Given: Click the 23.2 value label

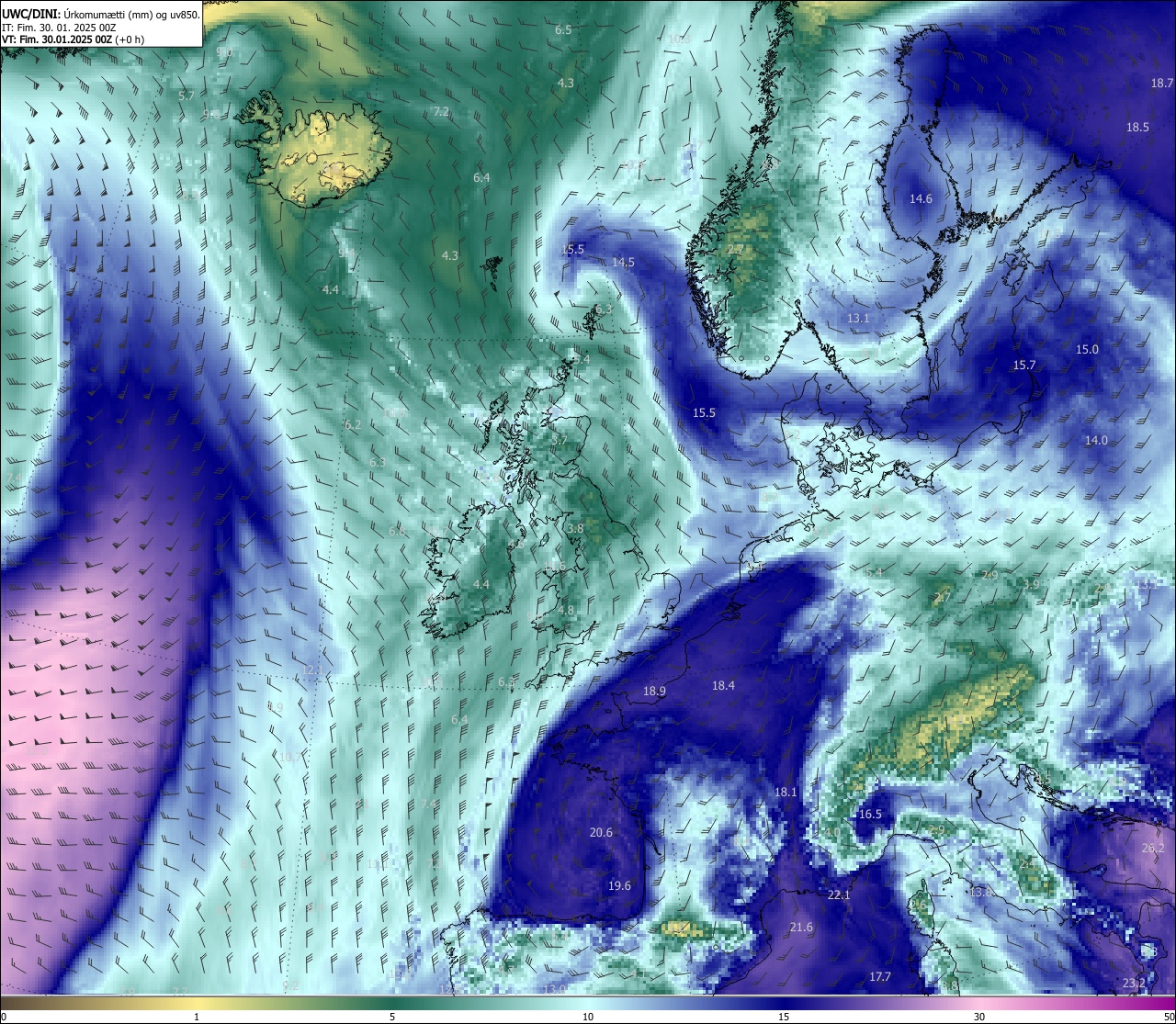Looking at the screenshot, I should pos(1135,983).
